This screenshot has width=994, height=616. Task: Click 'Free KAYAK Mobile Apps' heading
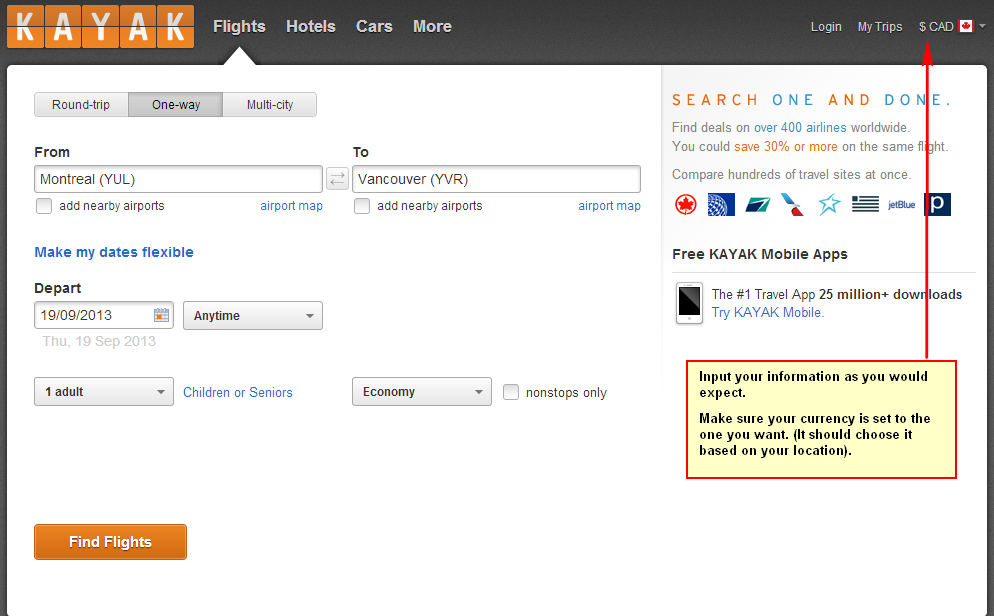(x=759, y=254)
